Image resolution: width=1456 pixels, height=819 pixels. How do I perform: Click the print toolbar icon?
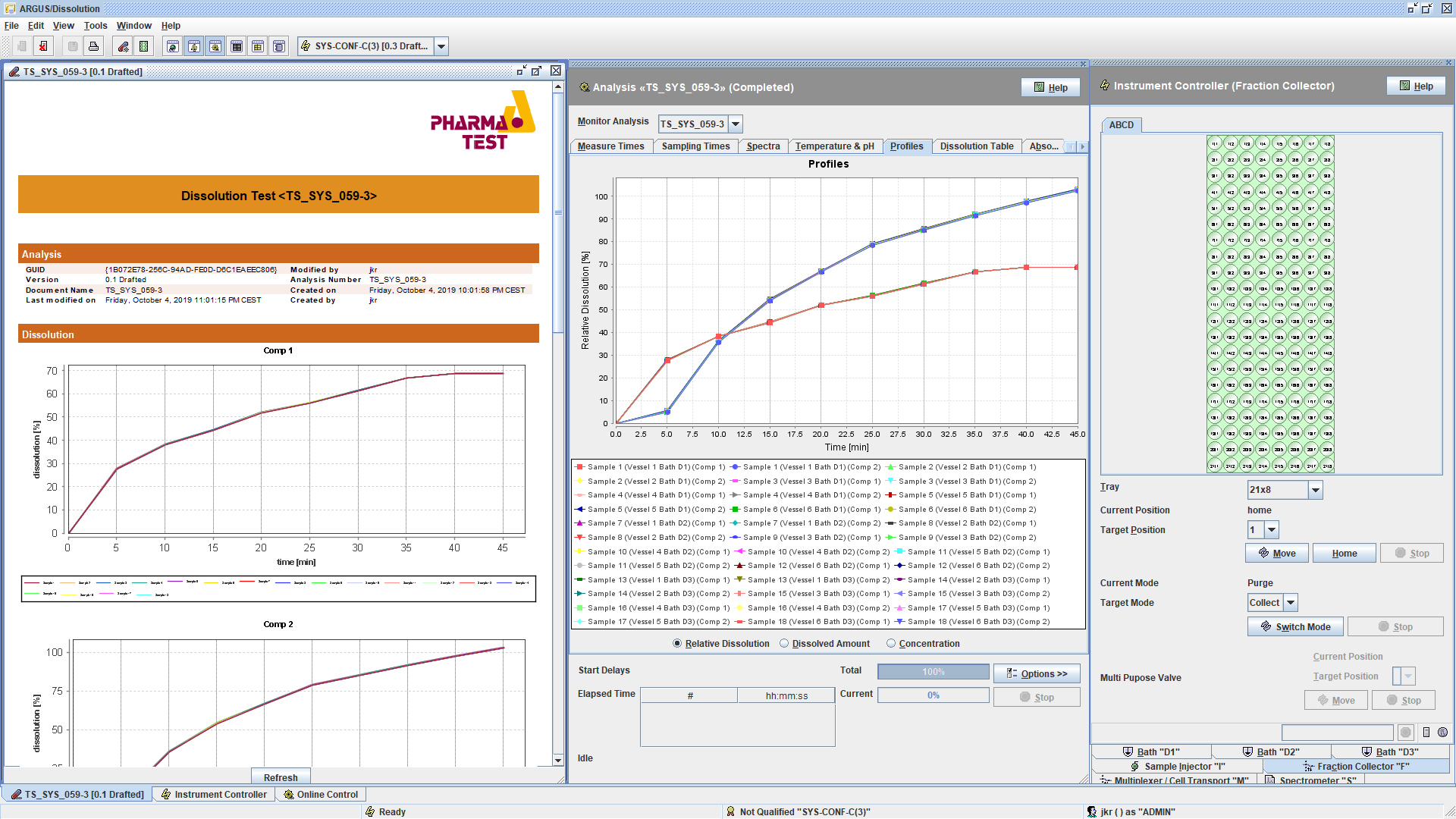(93, 47)
